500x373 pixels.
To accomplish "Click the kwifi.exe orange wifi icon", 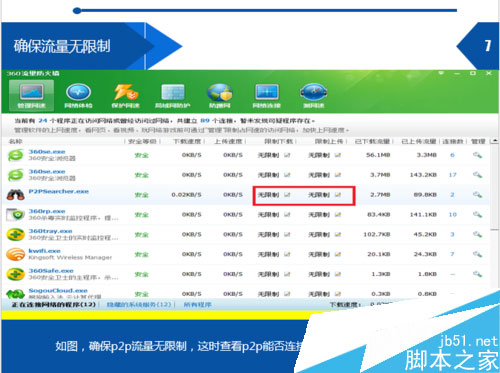I will tap(16, 254).
